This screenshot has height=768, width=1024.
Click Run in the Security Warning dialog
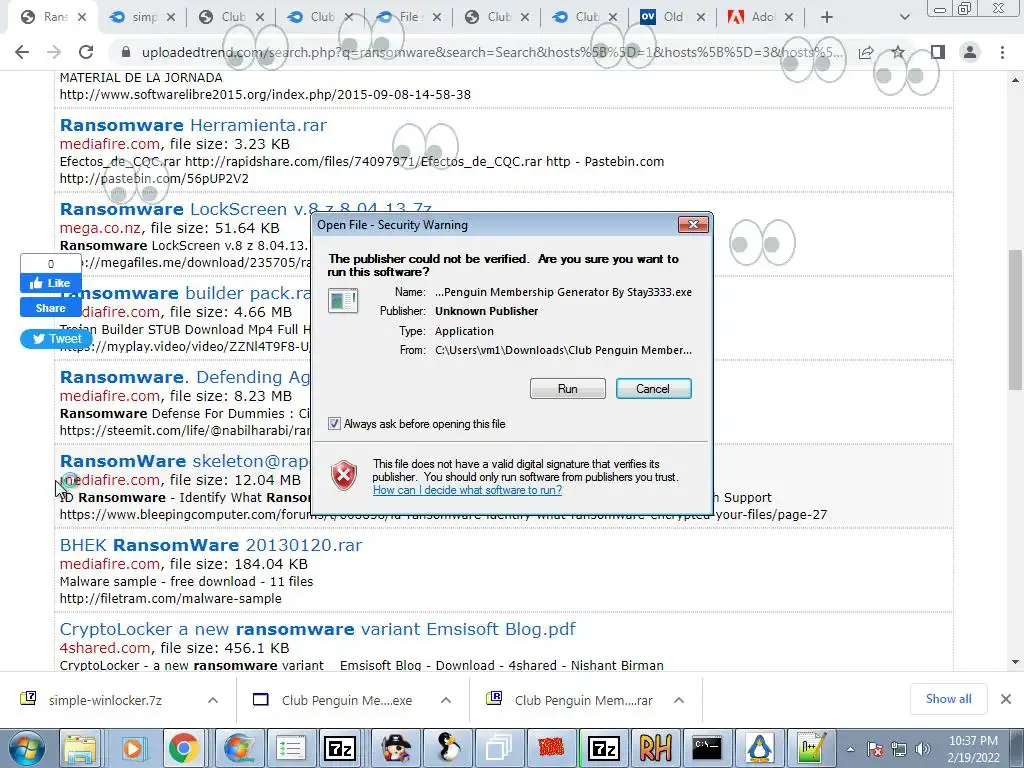pos(568,389)
